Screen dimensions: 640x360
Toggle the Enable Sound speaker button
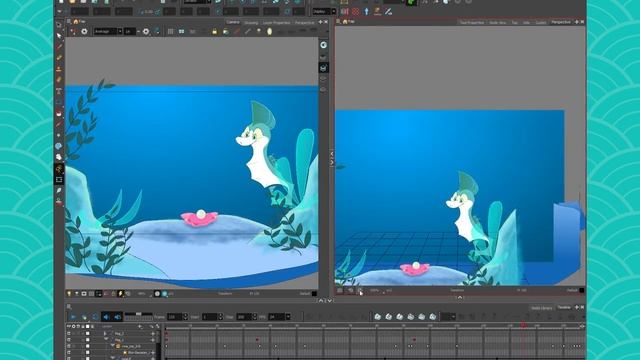107,317
